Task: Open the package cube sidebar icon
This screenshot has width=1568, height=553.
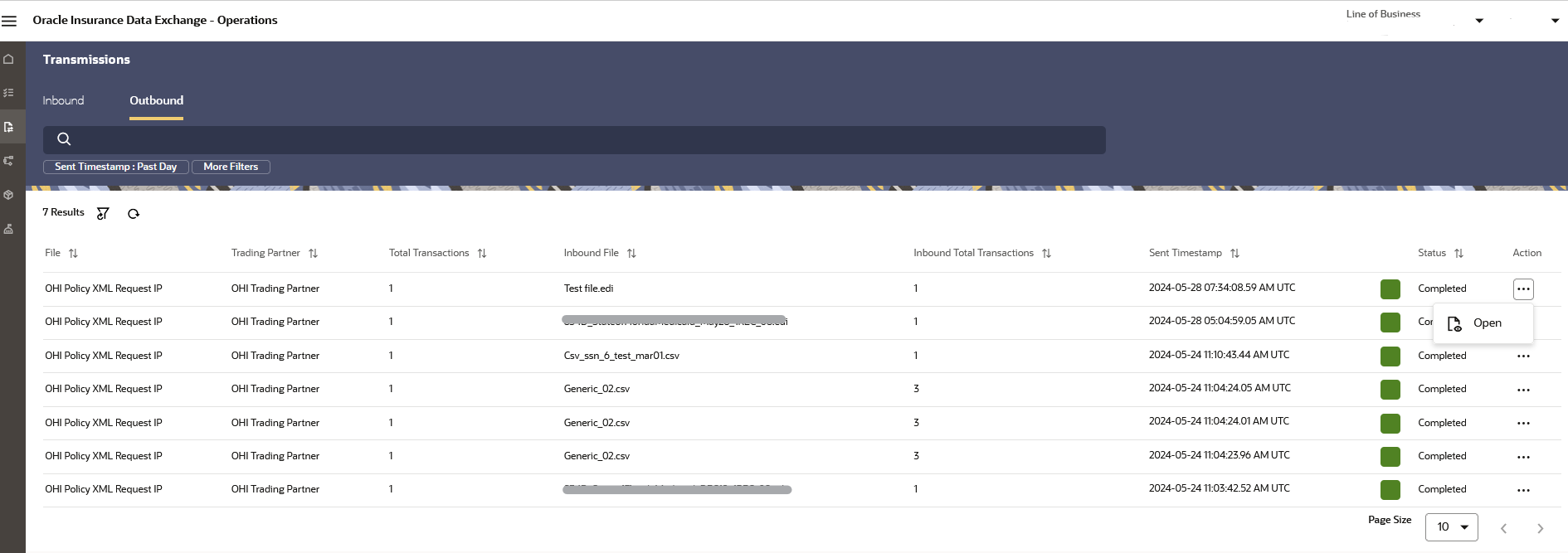Action: 9,195
